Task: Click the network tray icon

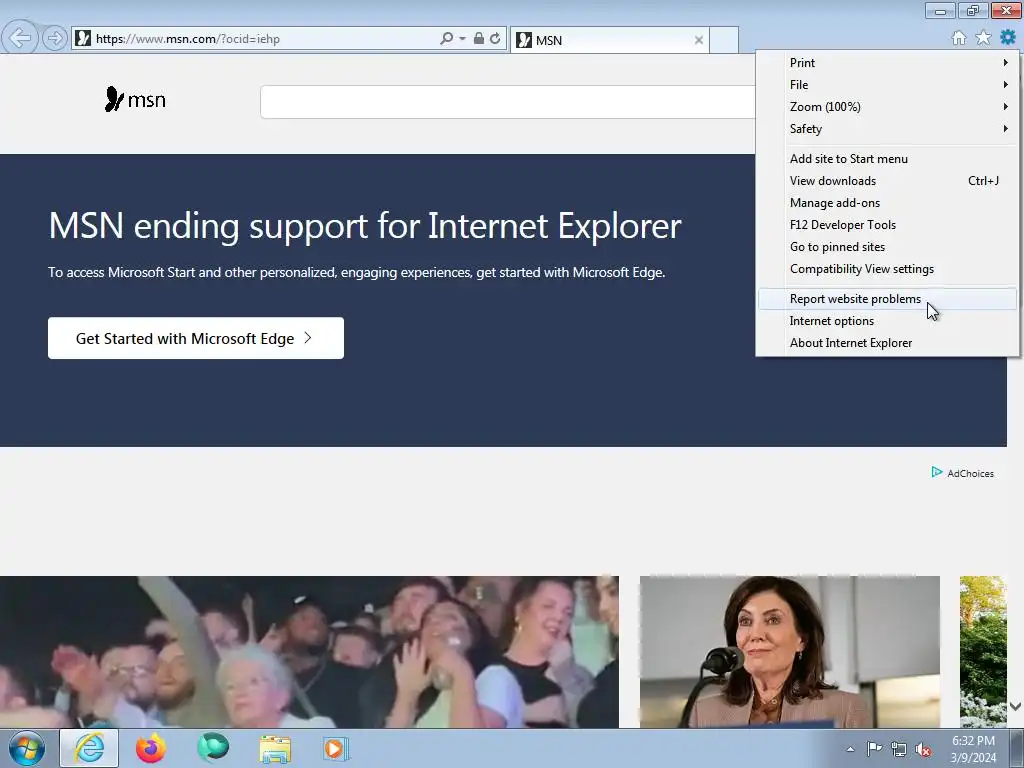Action: pos(899,749)
